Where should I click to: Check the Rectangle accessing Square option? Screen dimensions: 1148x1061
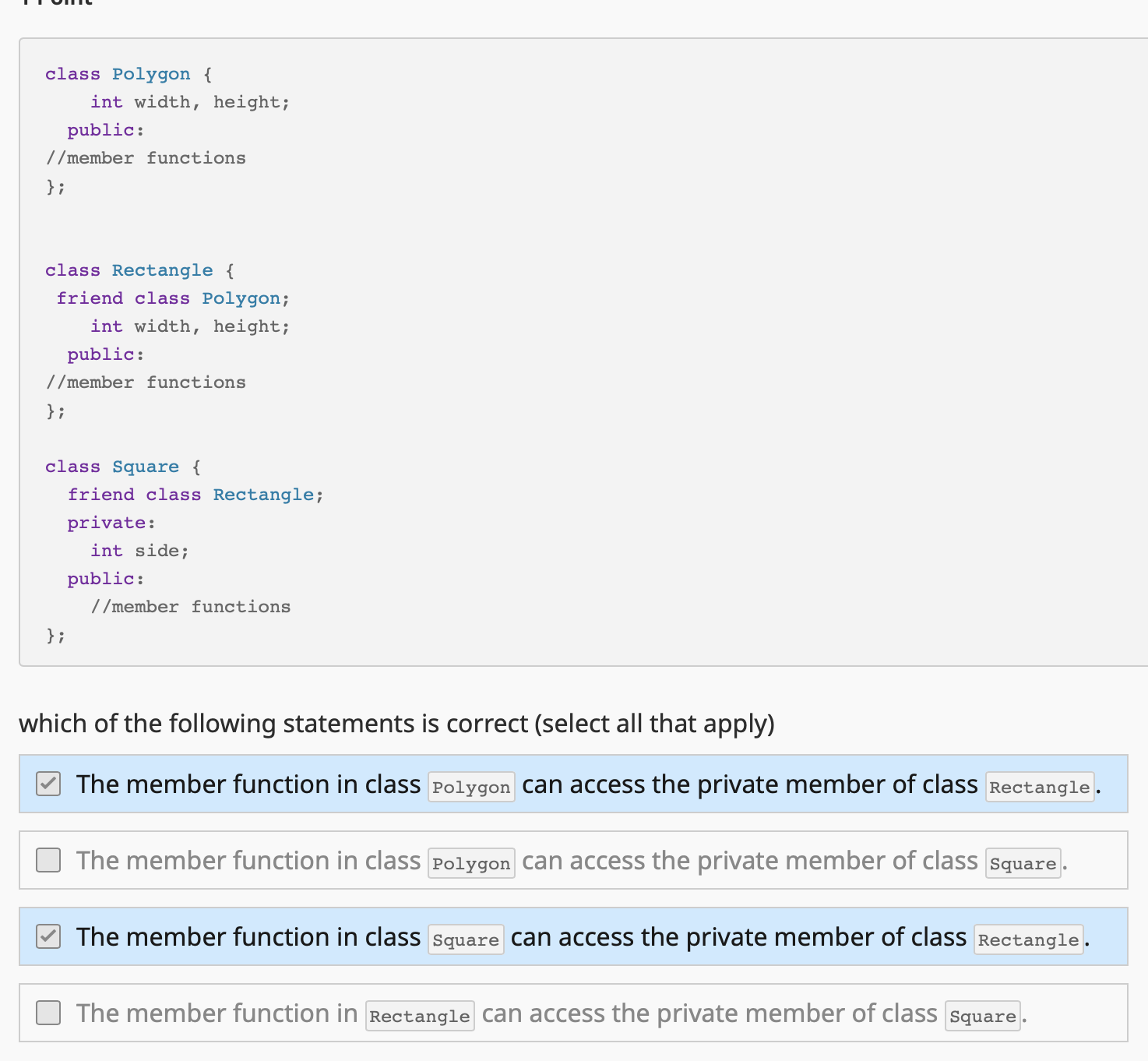pyautogui.click(x=48, y=1013)
